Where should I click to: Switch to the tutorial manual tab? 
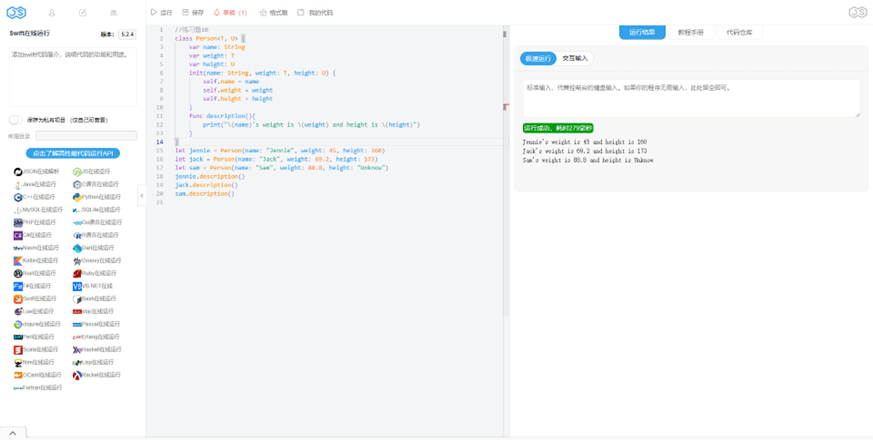click(x=690, y=32)
